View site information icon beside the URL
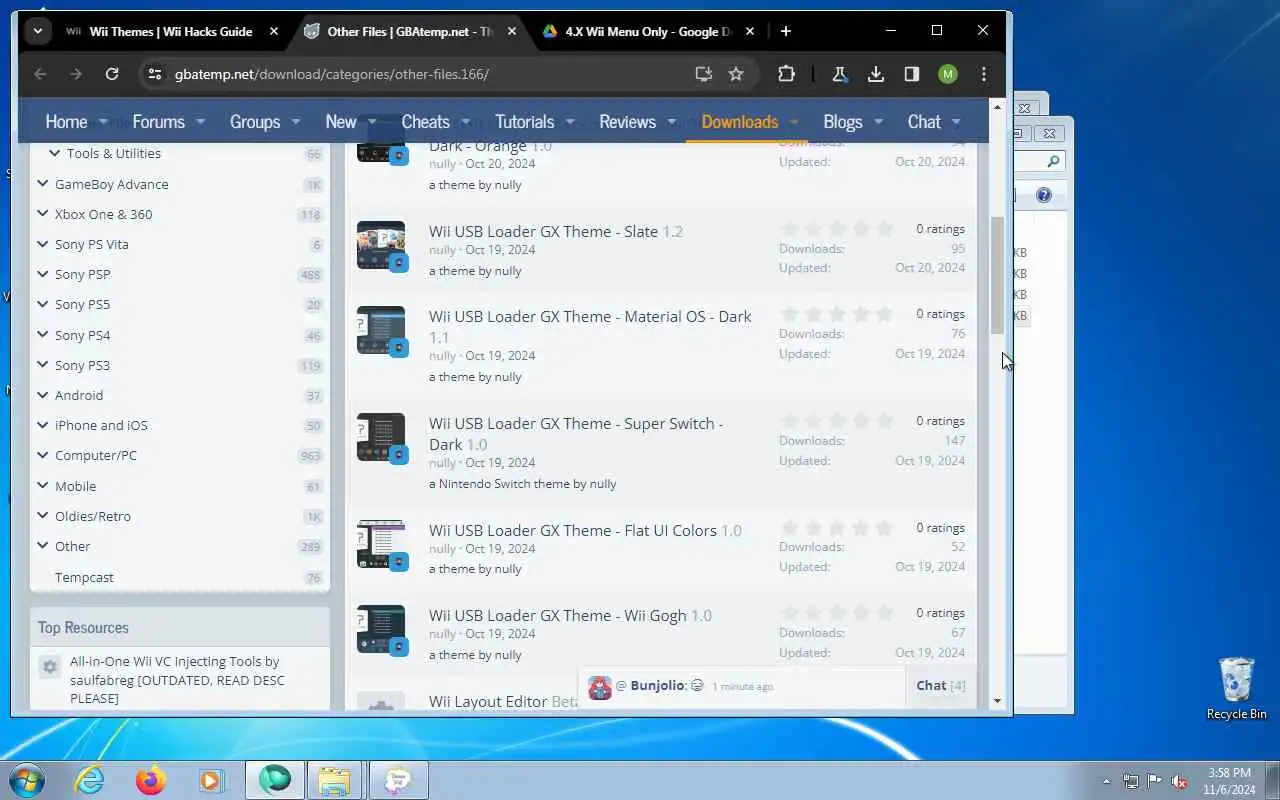1280x800 pixels. (153, 74)
